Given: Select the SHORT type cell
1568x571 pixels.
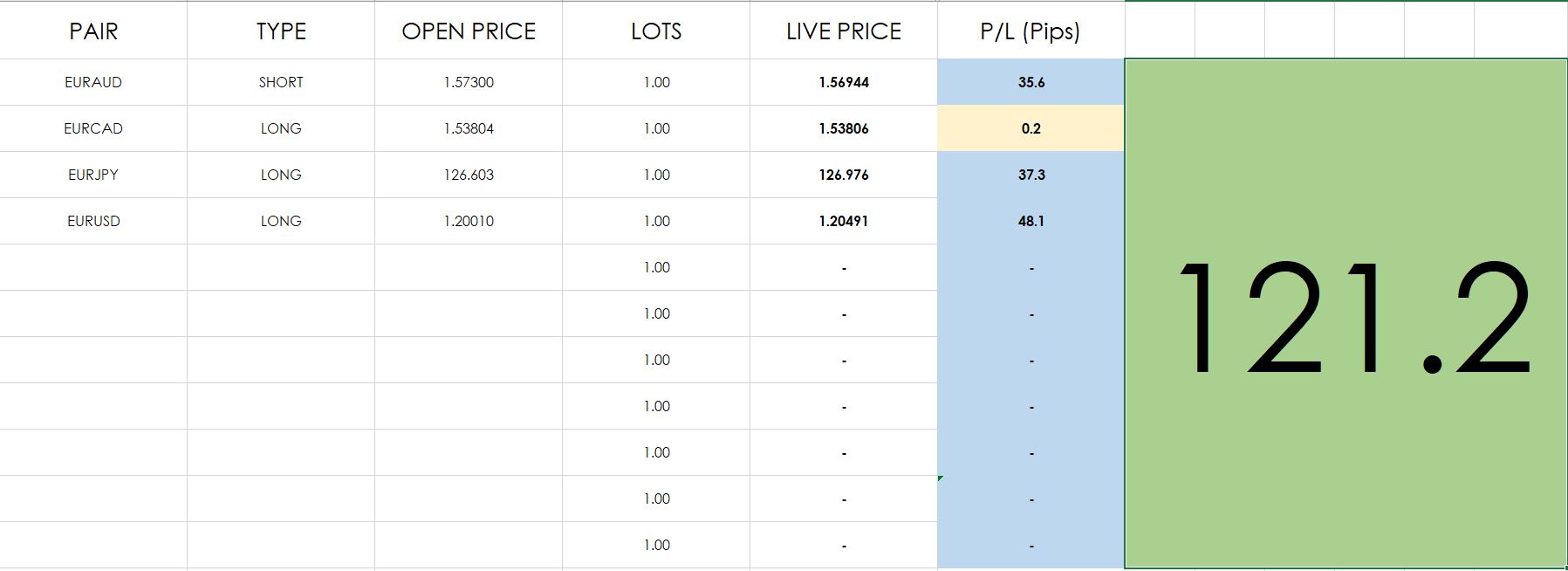Looking at the screenshot, I should 281,82.
